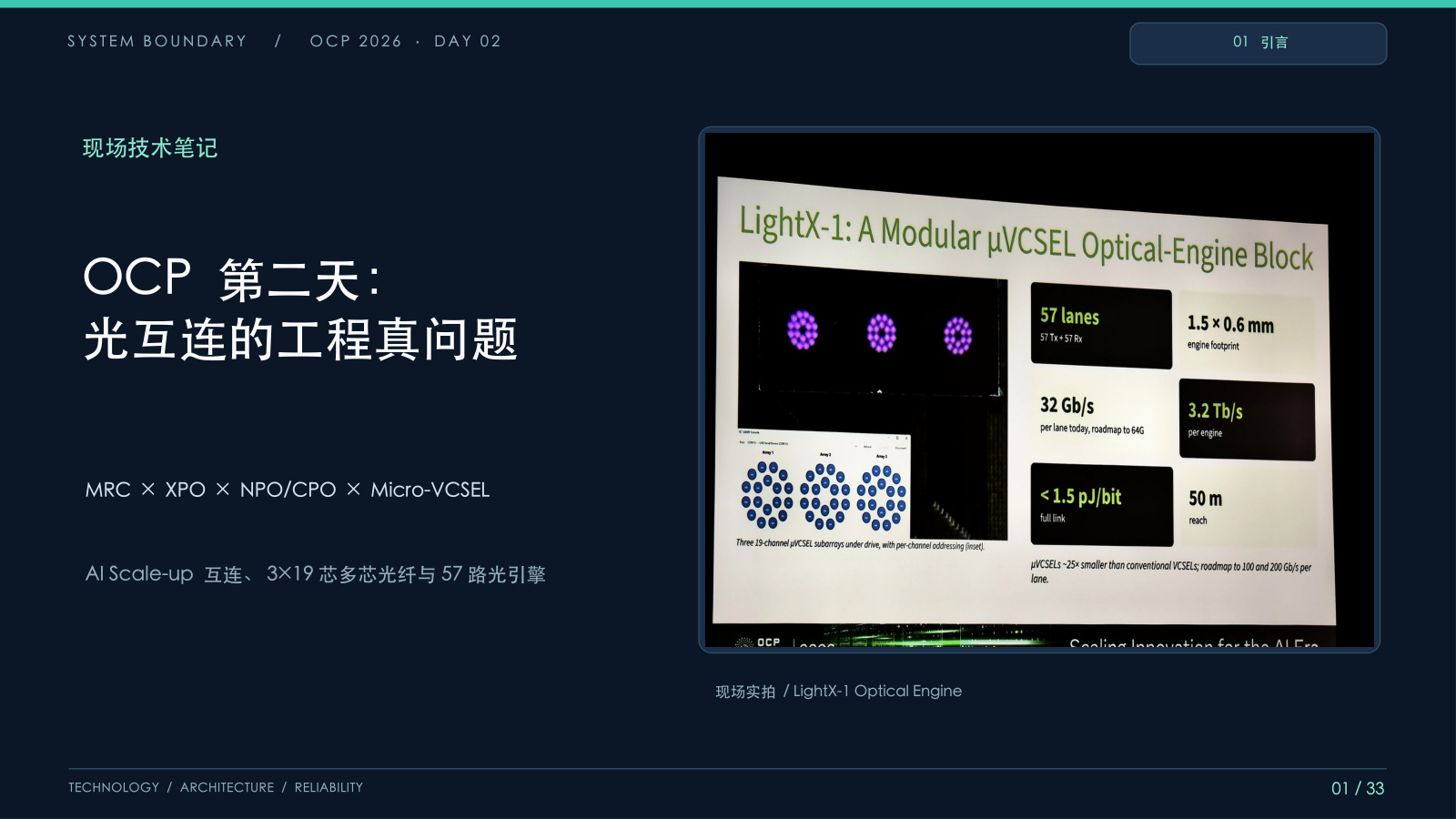Viewport: 1456px width, 819px height.
Task: Click the 'DAY 02' header text
Action: (468, 41)
